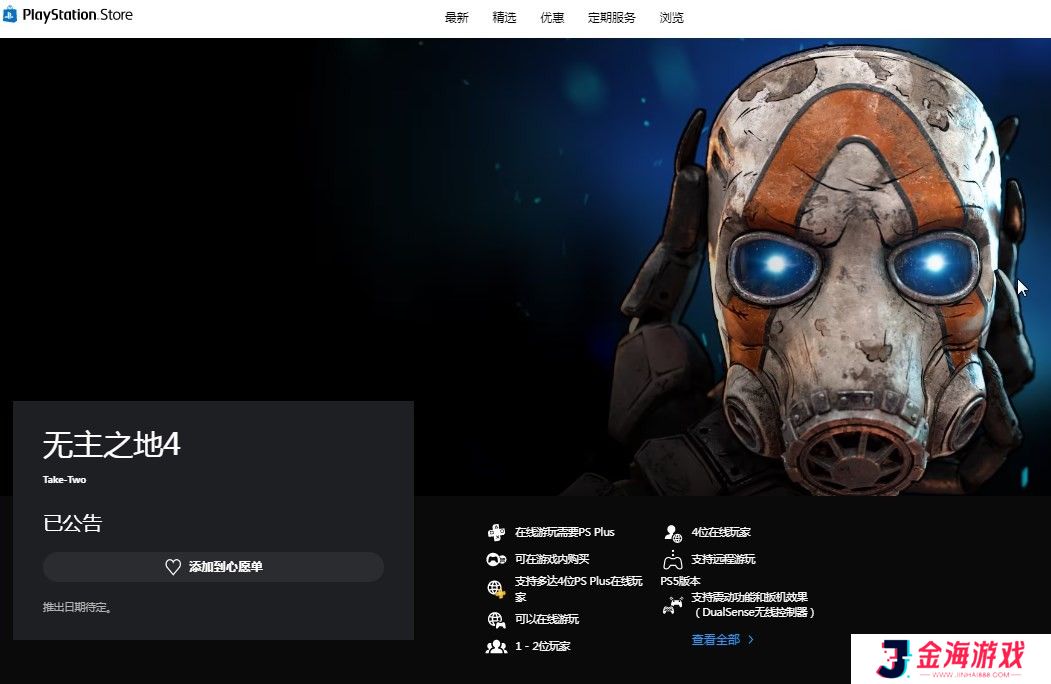Click the 可以在线游玩 text
Screen dimensions: 1051x684
(x=547, y=619)
